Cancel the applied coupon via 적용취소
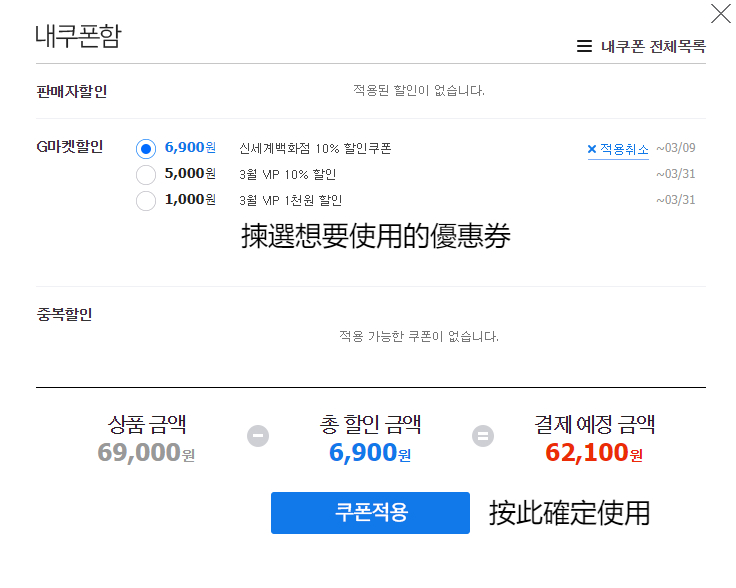 [624, 149]
